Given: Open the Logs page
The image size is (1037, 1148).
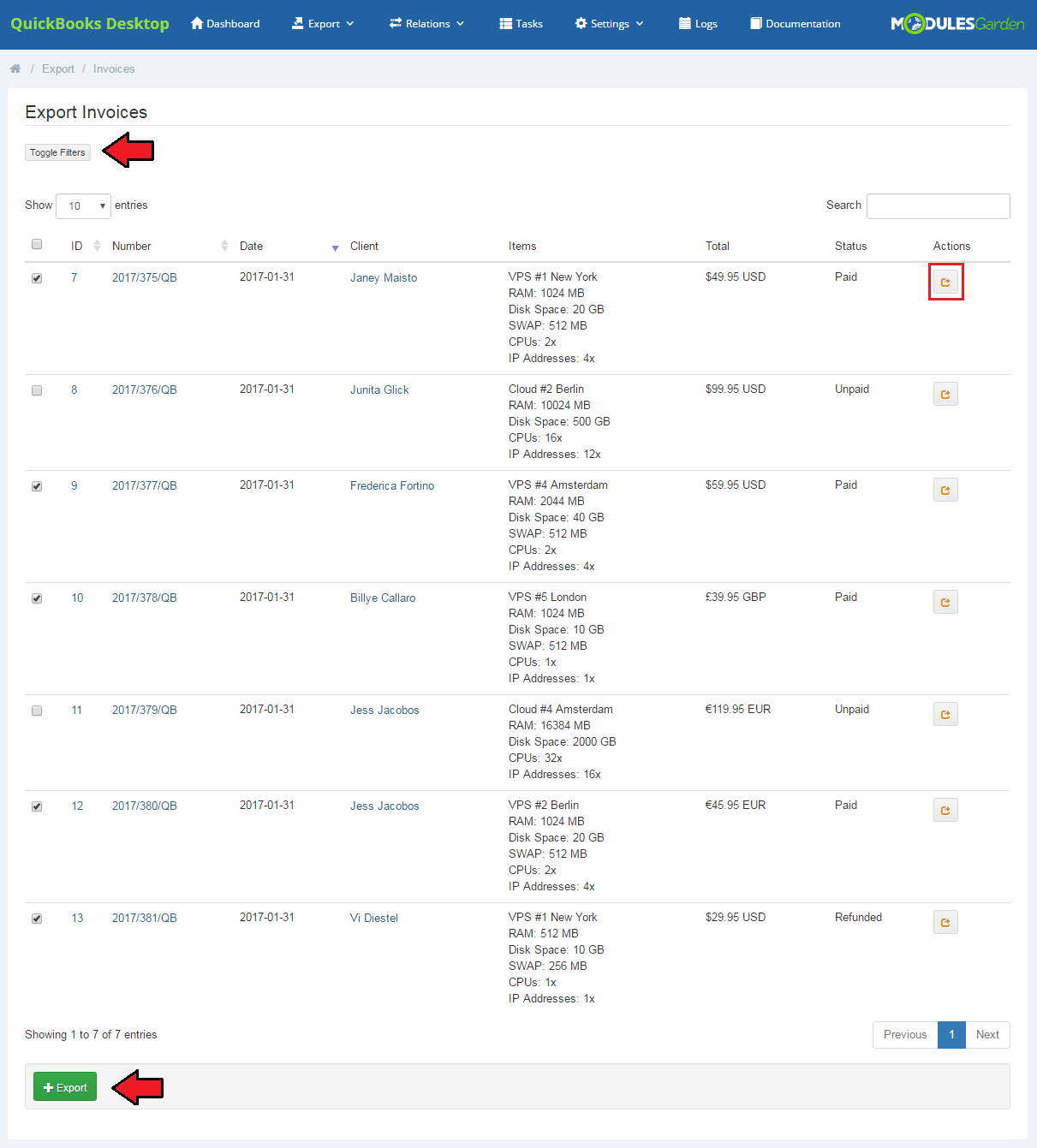Looking at the screenshot, I should [x=698, y=24].
